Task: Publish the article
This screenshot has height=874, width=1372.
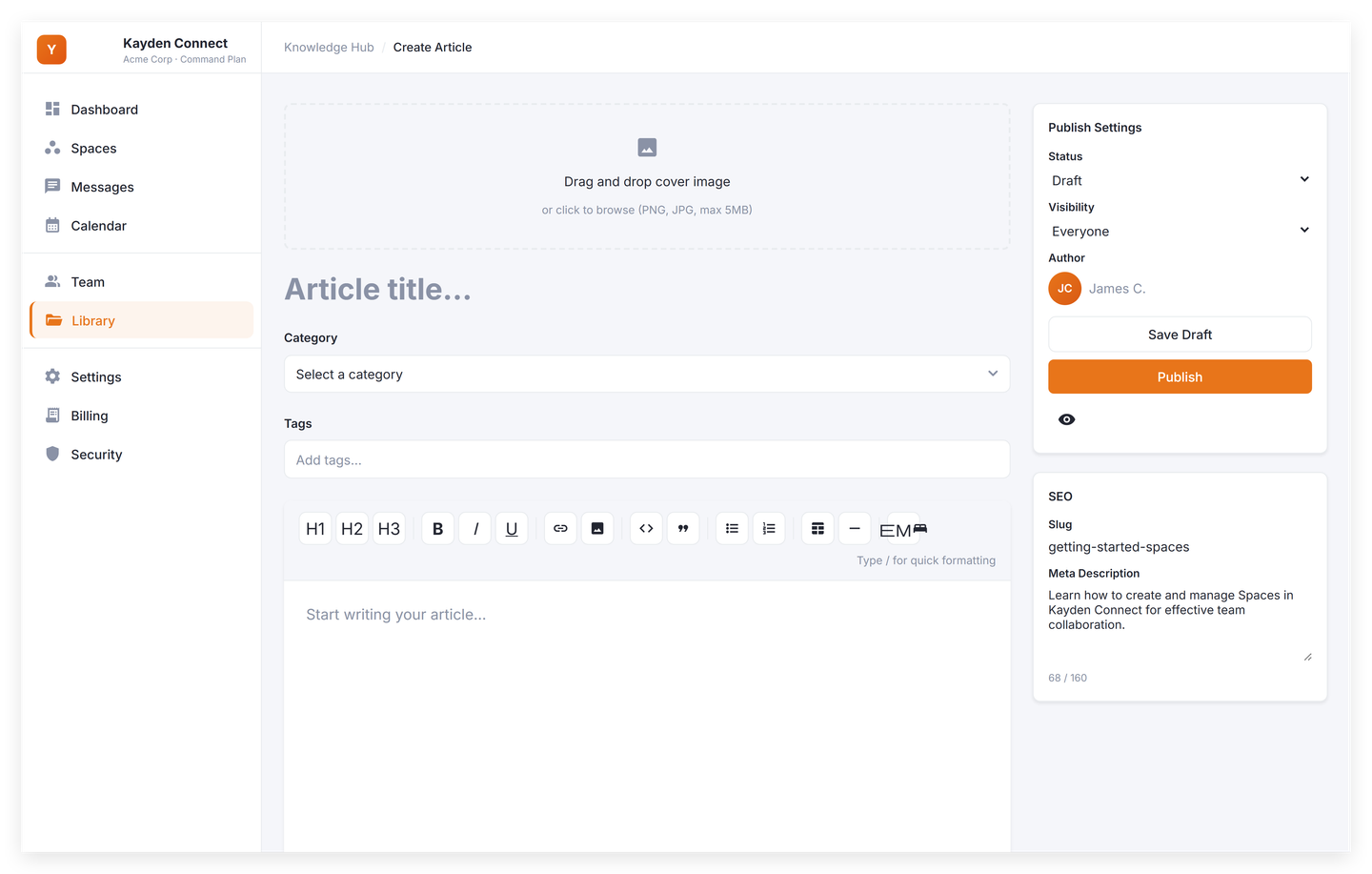Action: (1180, 376)
